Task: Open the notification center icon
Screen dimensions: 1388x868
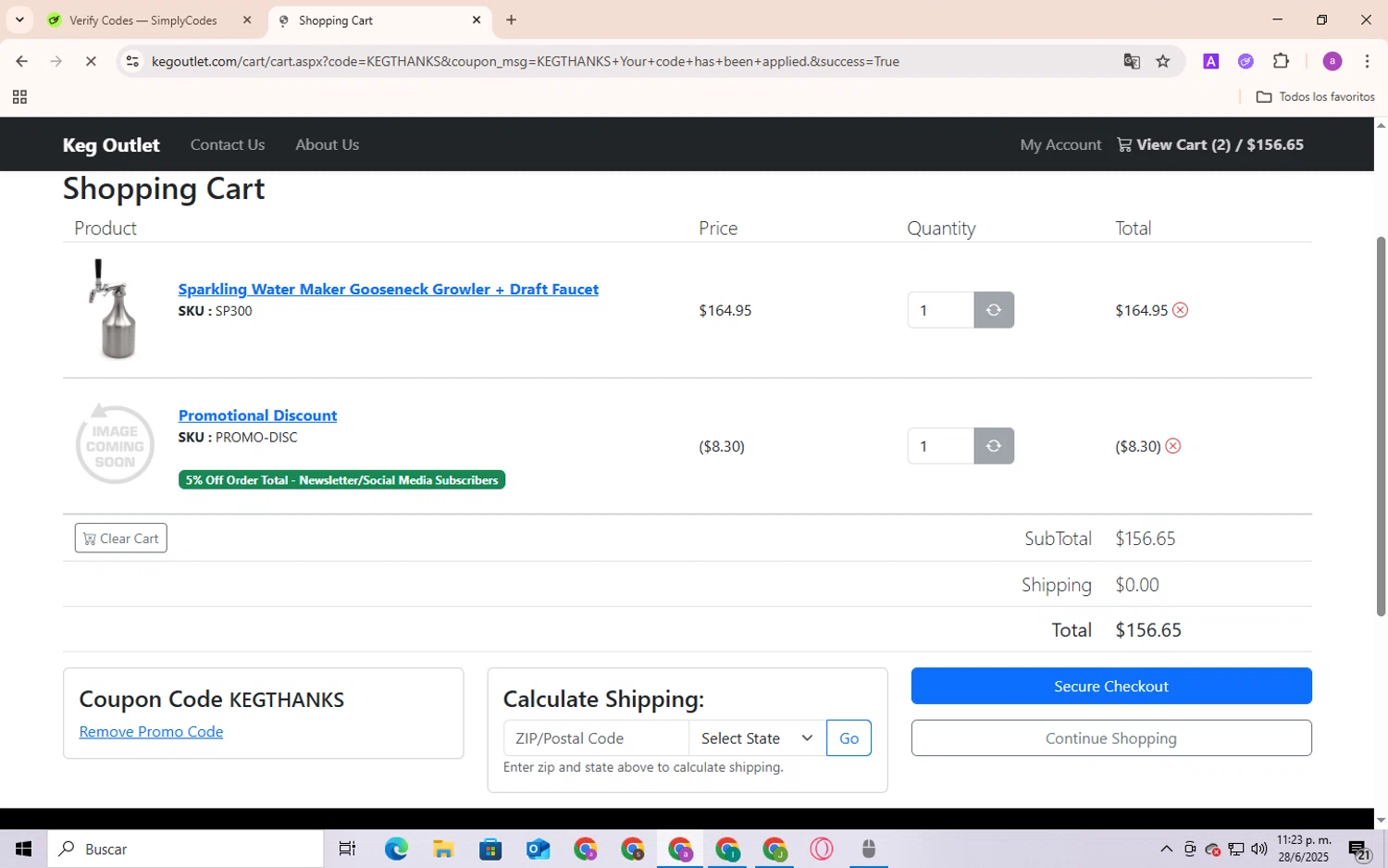Action: point(1358,849)
